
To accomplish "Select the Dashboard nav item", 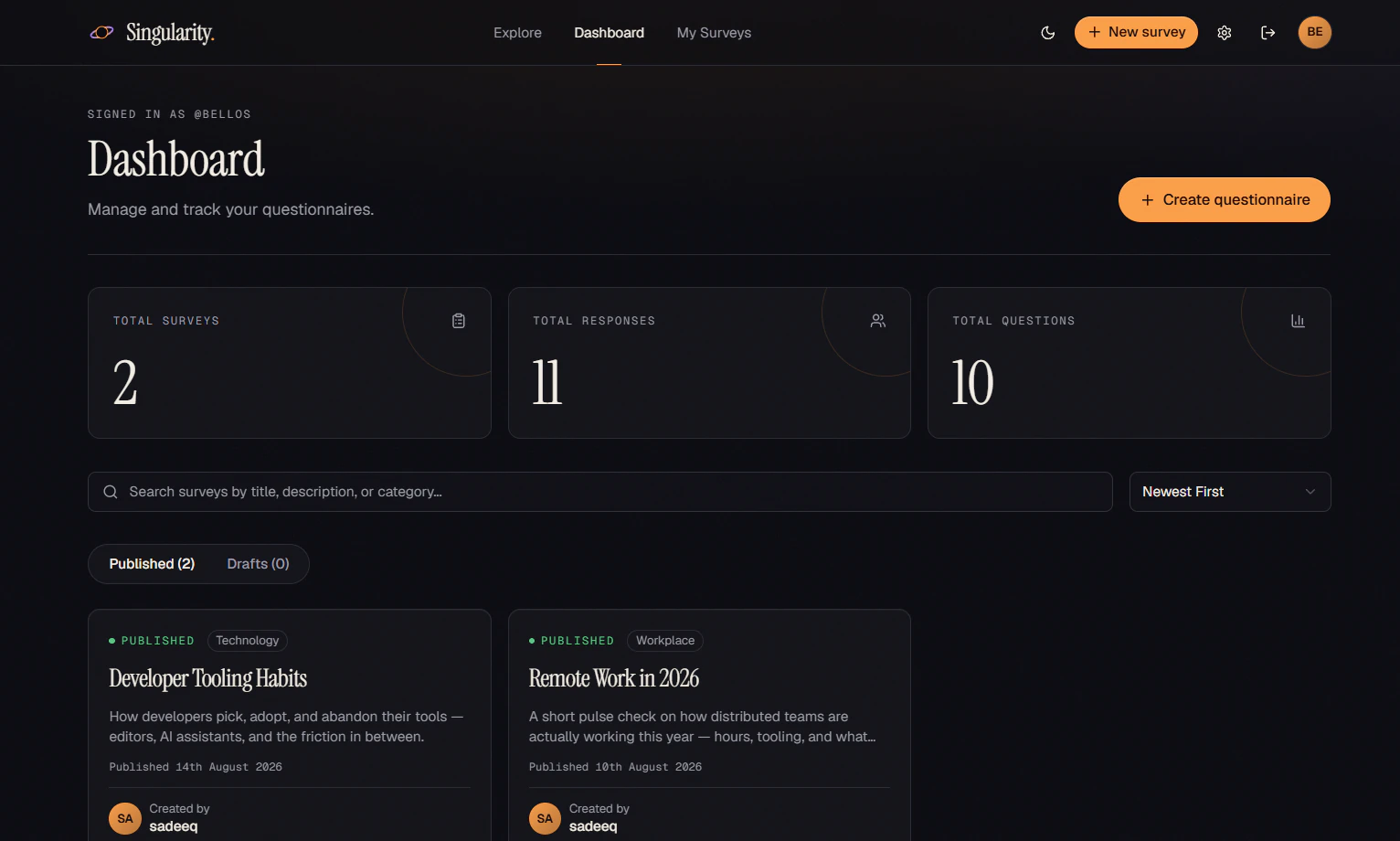I will pyautogui.click(x=609, y=33).
